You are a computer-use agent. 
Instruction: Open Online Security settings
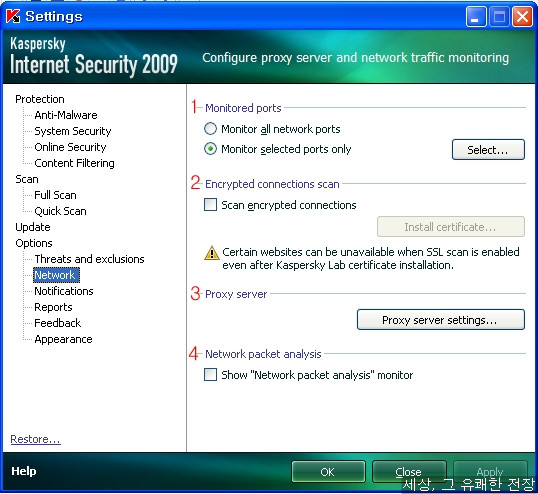pyautogui.click(x=70, y=147)
